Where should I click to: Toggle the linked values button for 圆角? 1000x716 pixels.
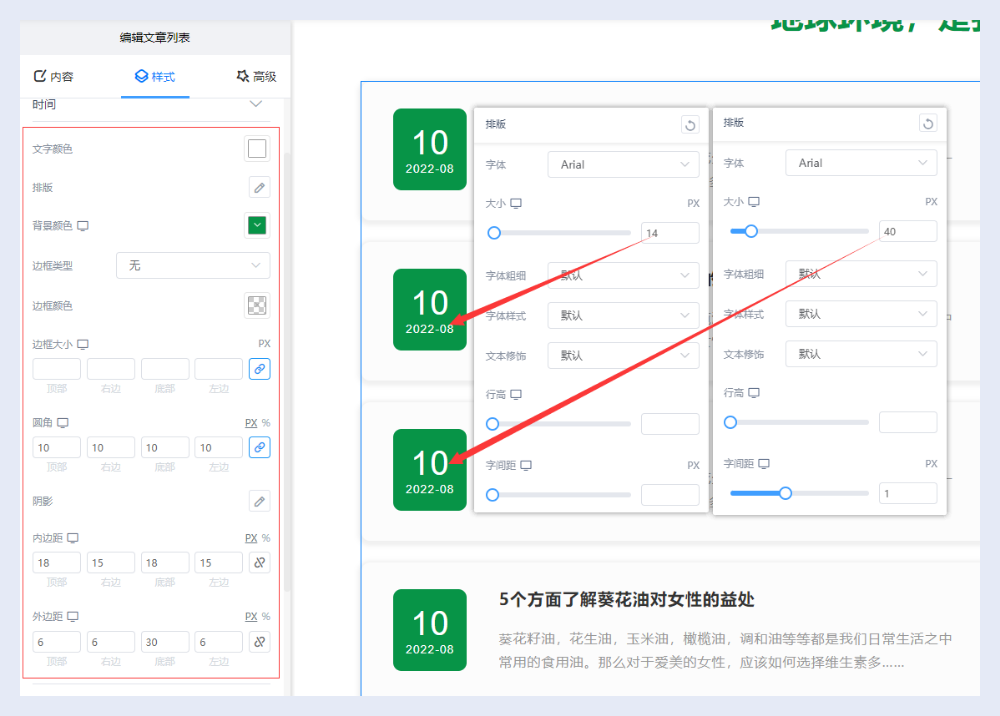259,447
